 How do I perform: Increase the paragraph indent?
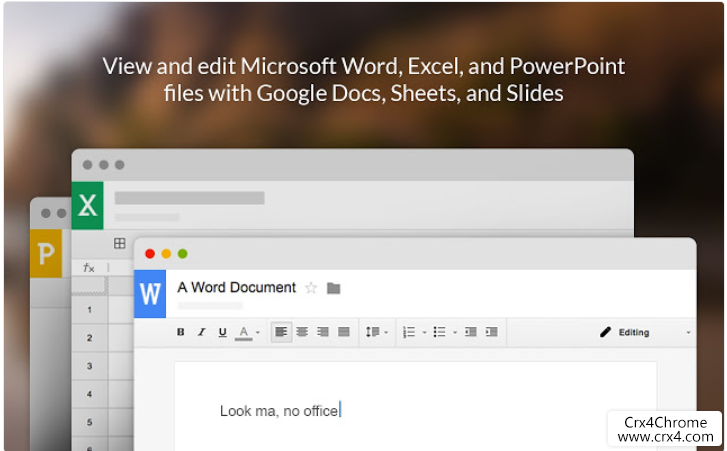[491, 332]
